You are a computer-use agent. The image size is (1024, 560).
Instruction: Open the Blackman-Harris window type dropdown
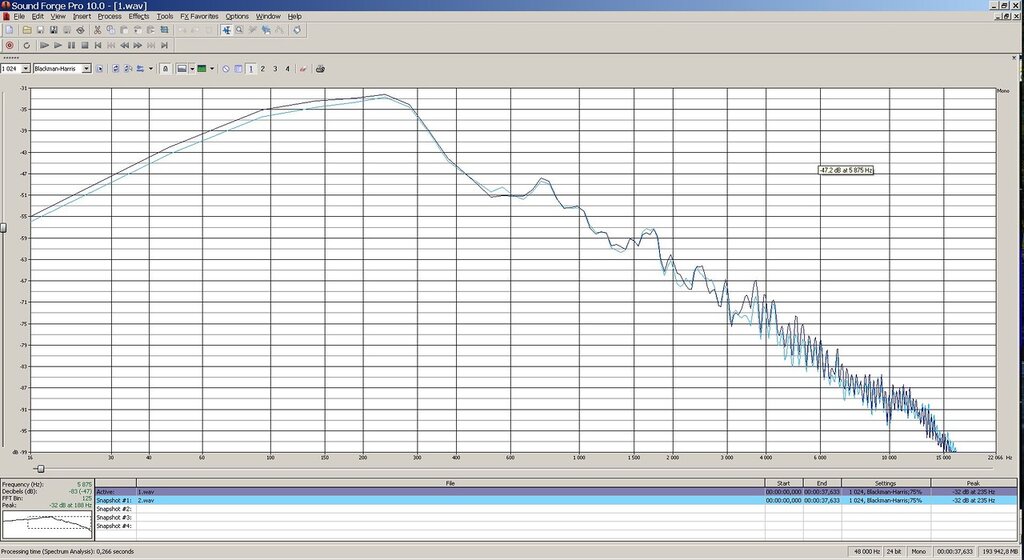(x=86, y=69)
